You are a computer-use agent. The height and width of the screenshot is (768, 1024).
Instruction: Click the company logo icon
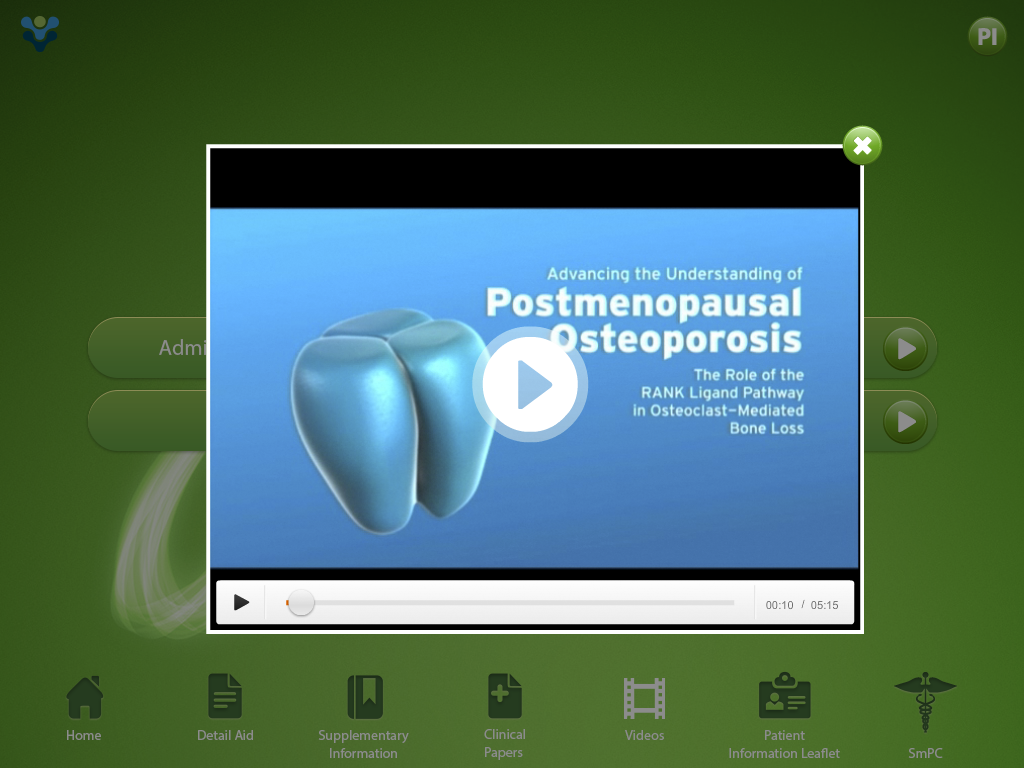tap(40, 33)
